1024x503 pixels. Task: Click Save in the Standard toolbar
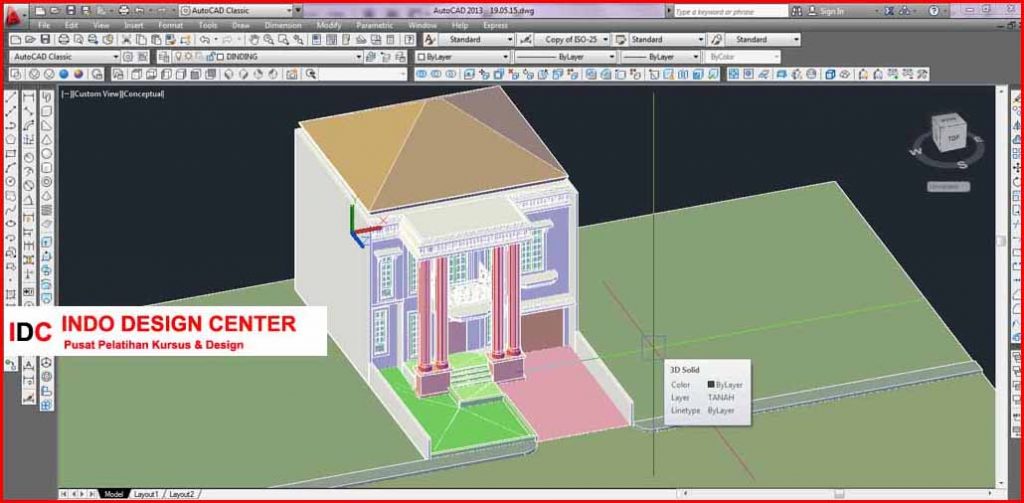point(45,40)
